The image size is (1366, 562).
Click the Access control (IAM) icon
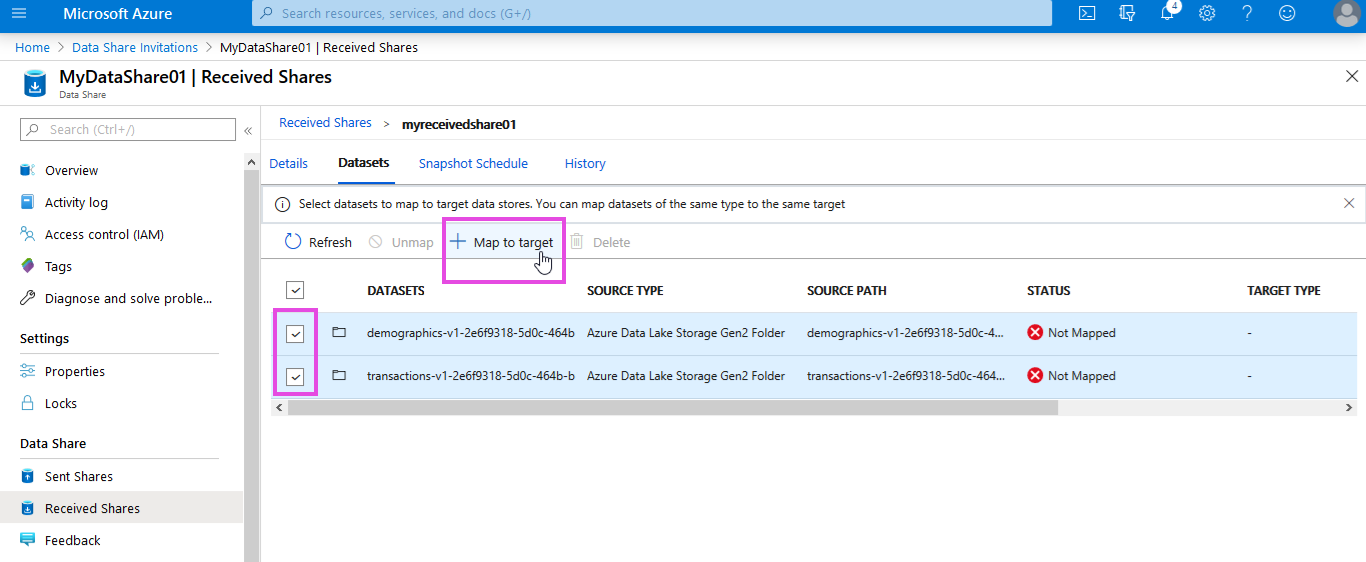pos(28,234)
